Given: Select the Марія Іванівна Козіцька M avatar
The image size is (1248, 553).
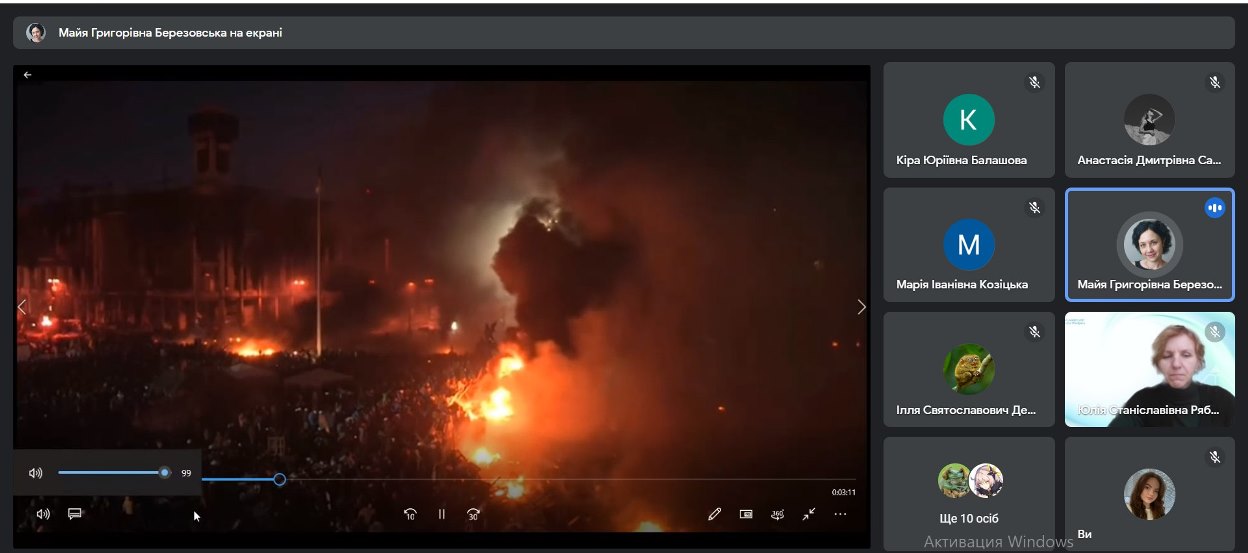Looking at the screenshot, I should [x=968, y=245].
